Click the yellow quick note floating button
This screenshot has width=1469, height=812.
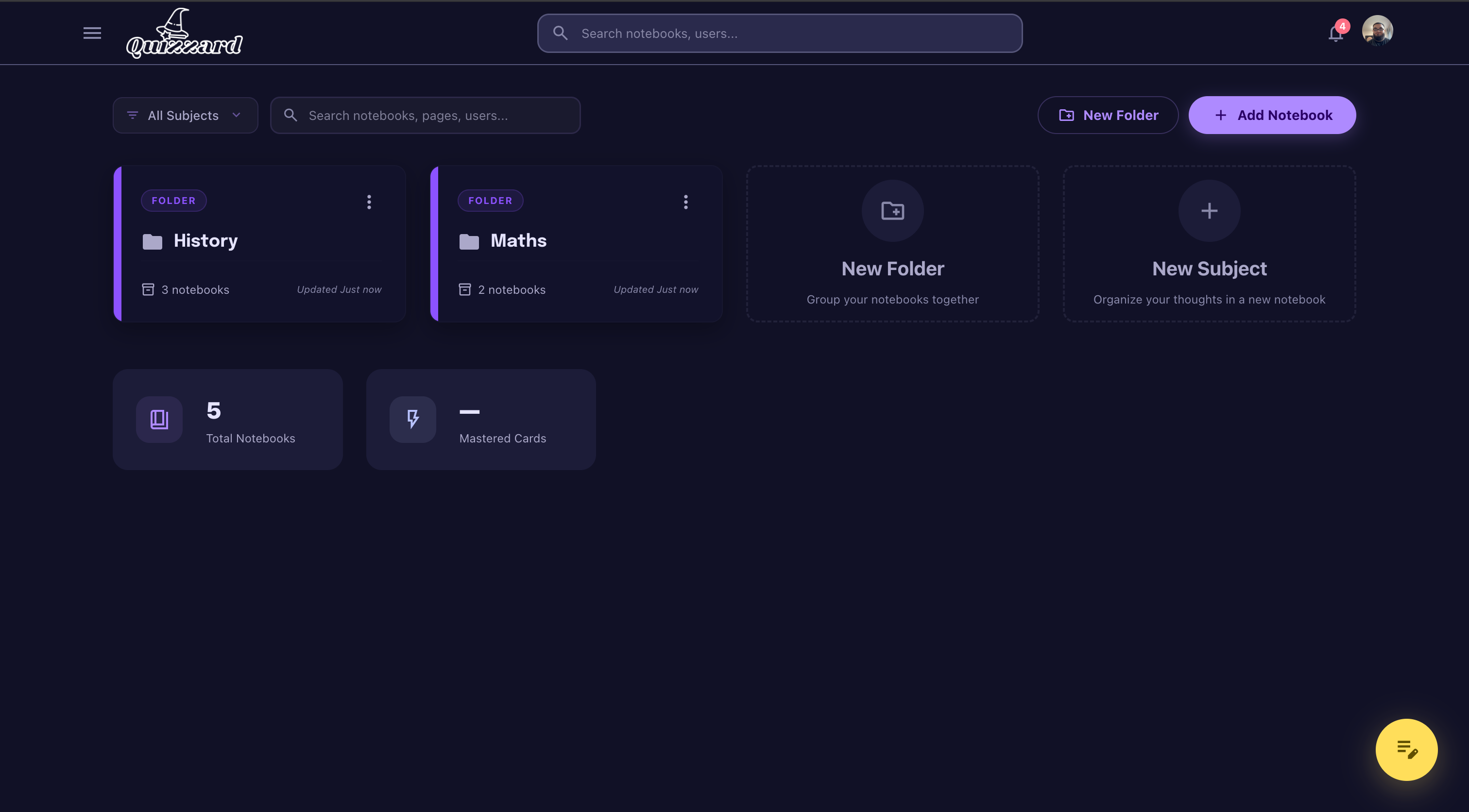pyautogui.click(x=1406, y=749)
